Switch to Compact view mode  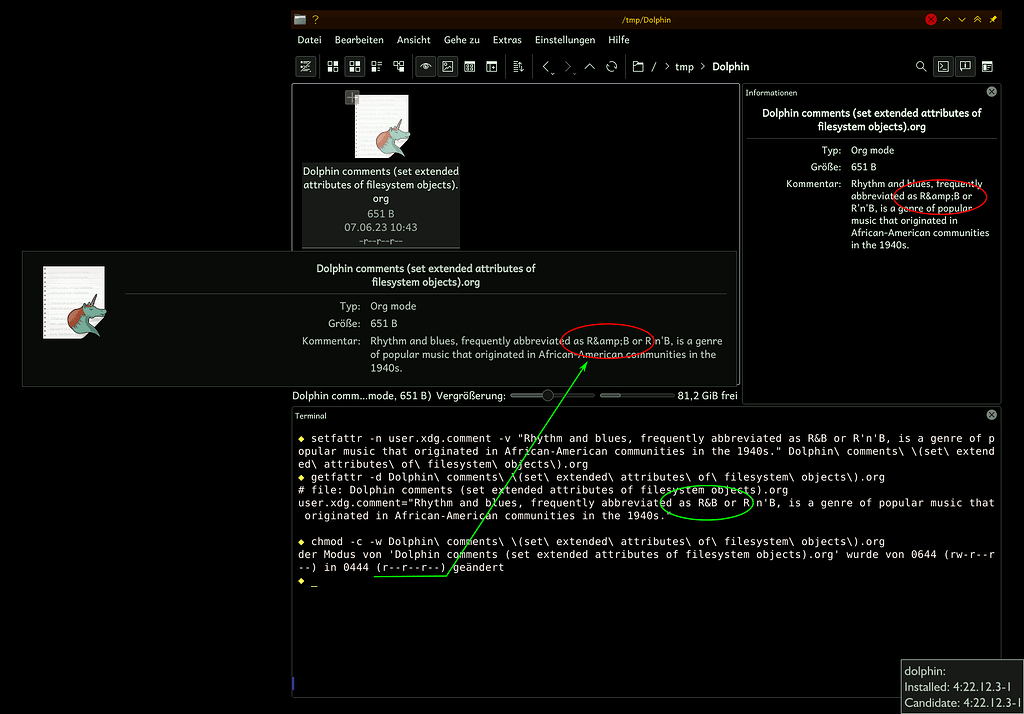354,66
